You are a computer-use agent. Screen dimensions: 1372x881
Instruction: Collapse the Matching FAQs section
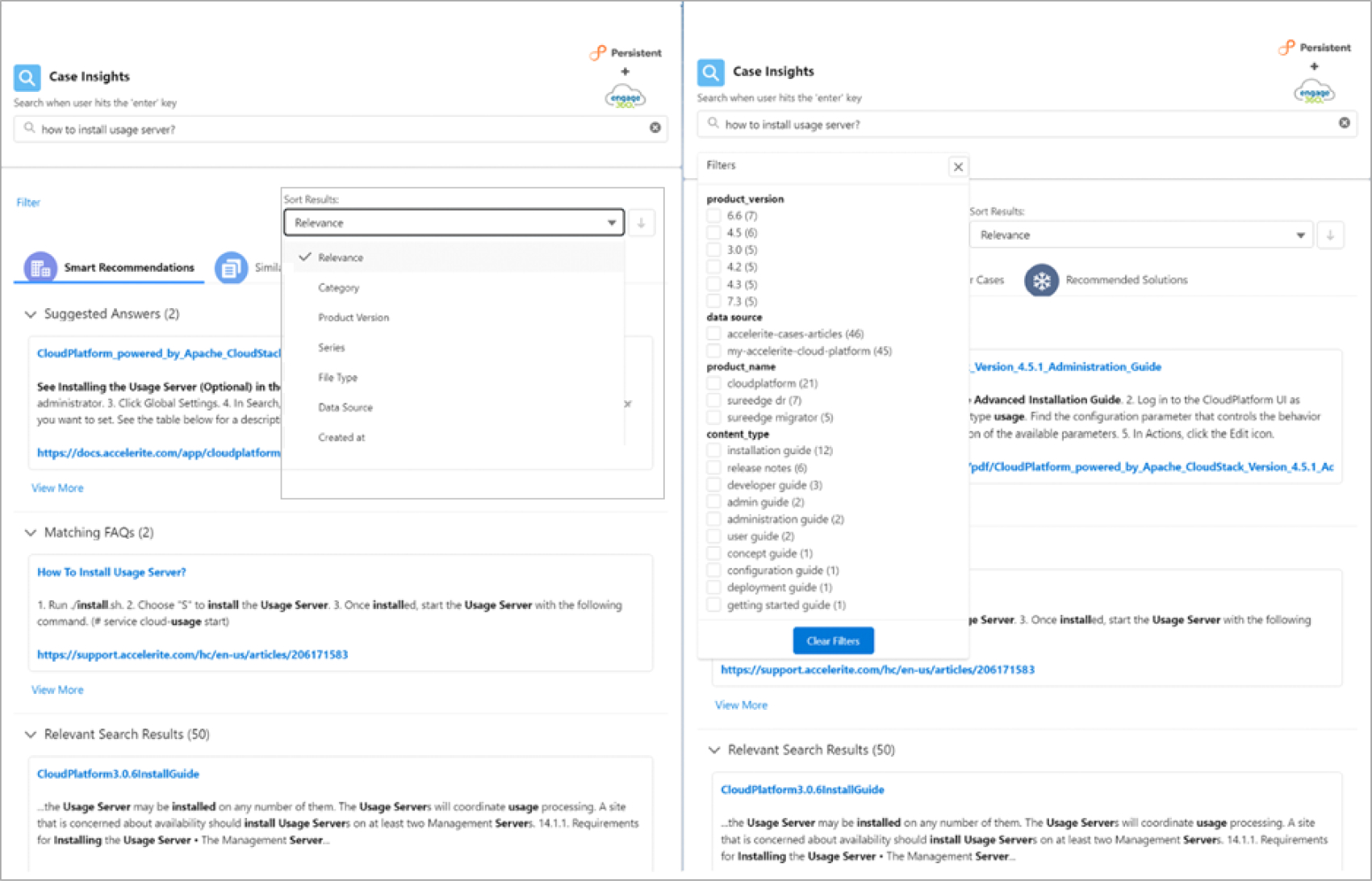[31, 532]
